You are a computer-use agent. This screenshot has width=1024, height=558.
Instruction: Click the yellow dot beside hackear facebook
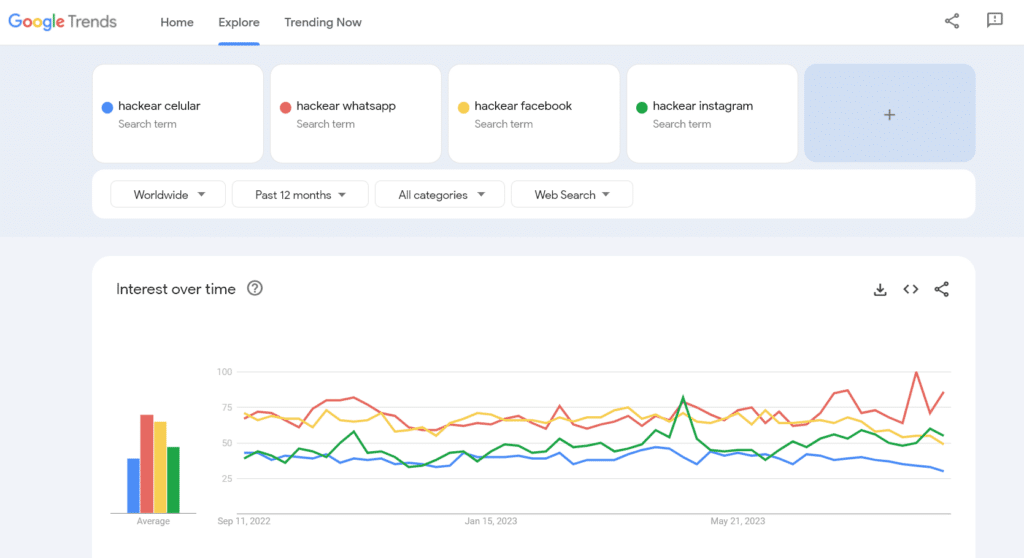pos(464,107)
